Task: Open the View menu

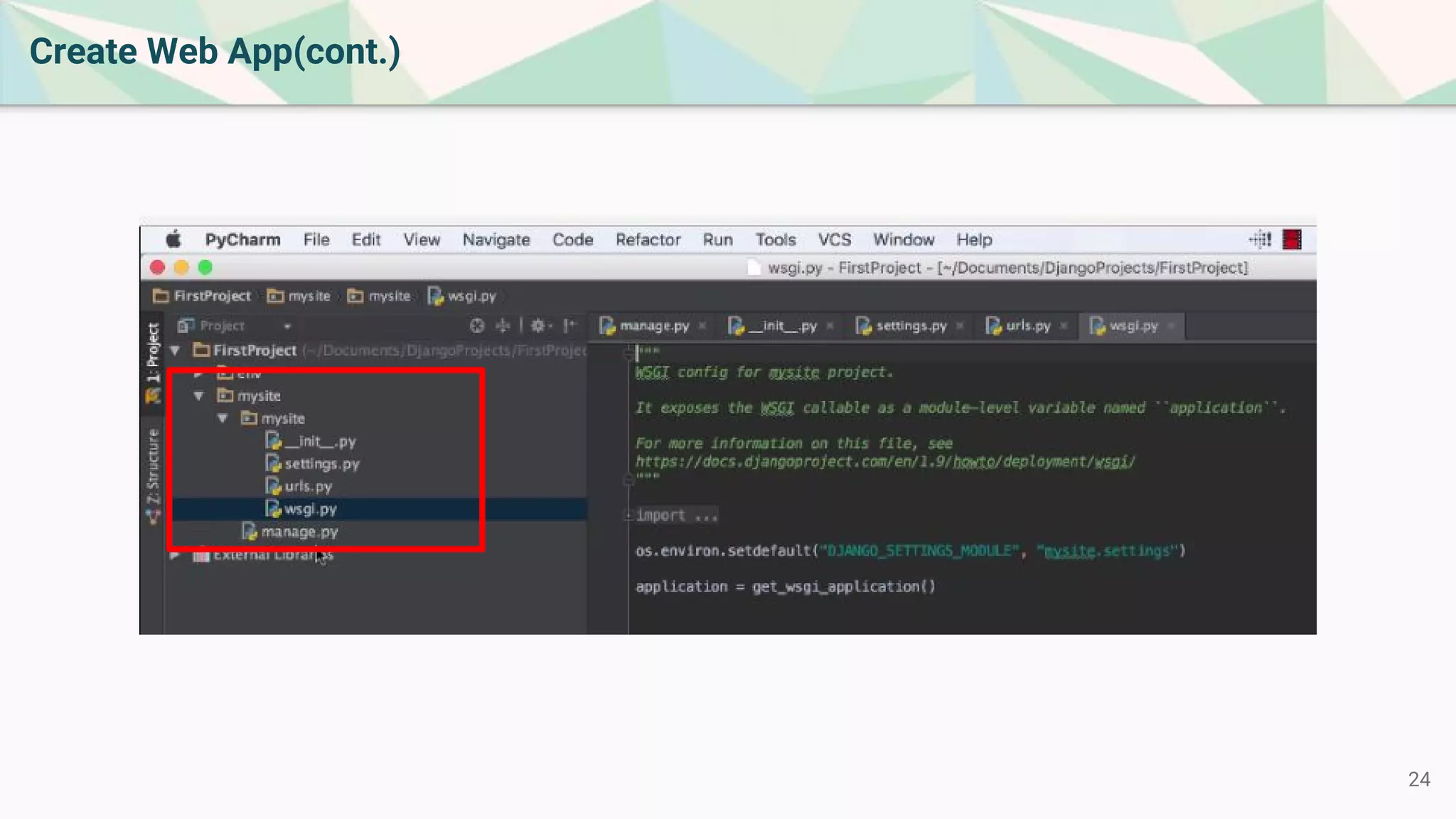Action: 422,240
